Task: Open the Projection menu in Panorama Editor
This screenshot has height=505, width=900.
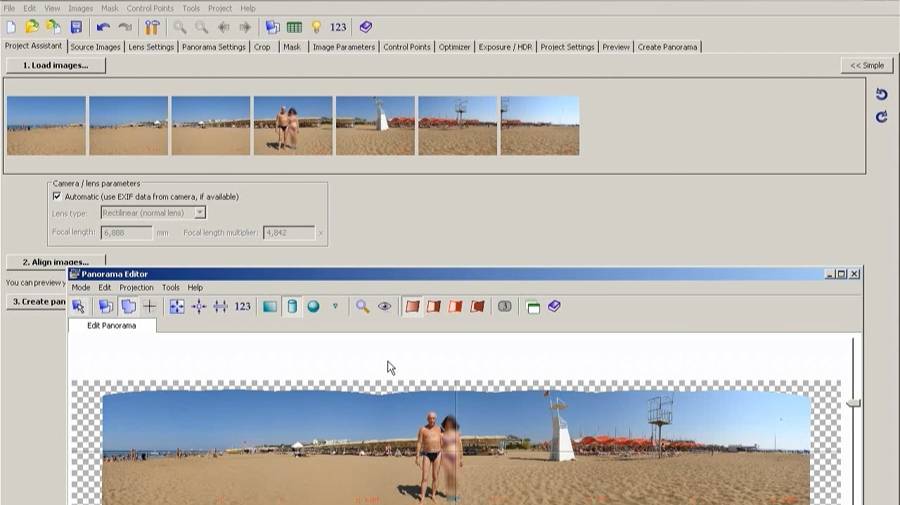Action: tap(136, 287)
